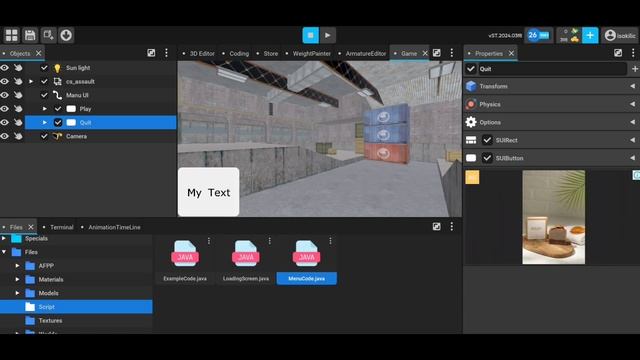Click the Menu UI object icon
Screen dimensions: 640x360
[x=57, y=95]
